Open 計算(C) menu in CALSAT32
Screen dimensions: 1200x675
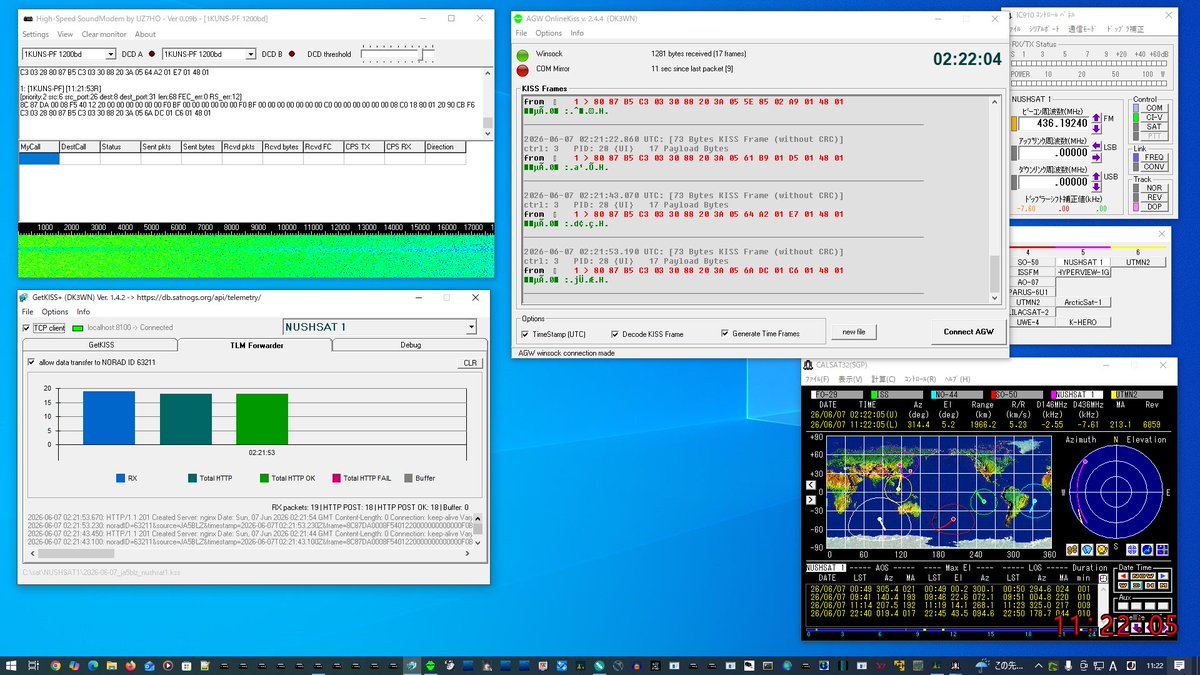coord(883,379)
